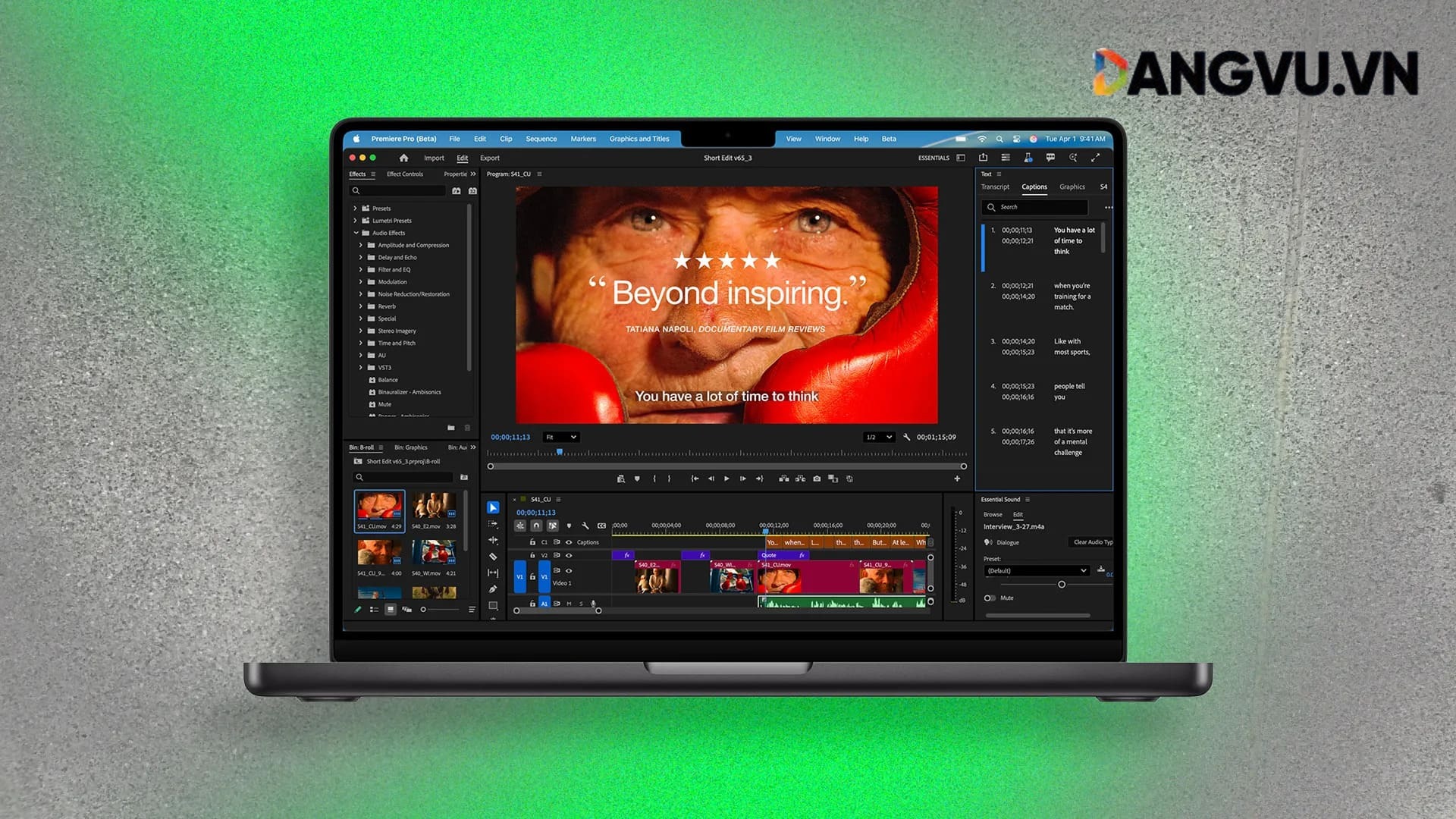Open timeline display settings wrench

(585, 526)
